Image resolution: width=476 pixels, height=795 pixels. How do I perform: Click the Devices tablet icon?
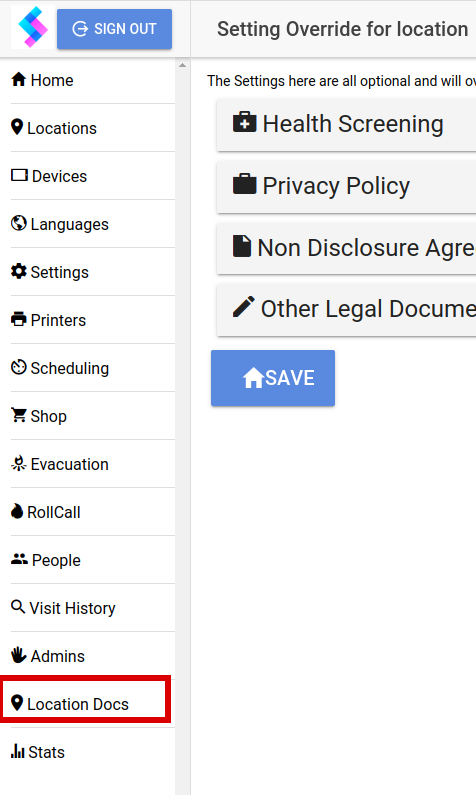[x=19, y=175]
